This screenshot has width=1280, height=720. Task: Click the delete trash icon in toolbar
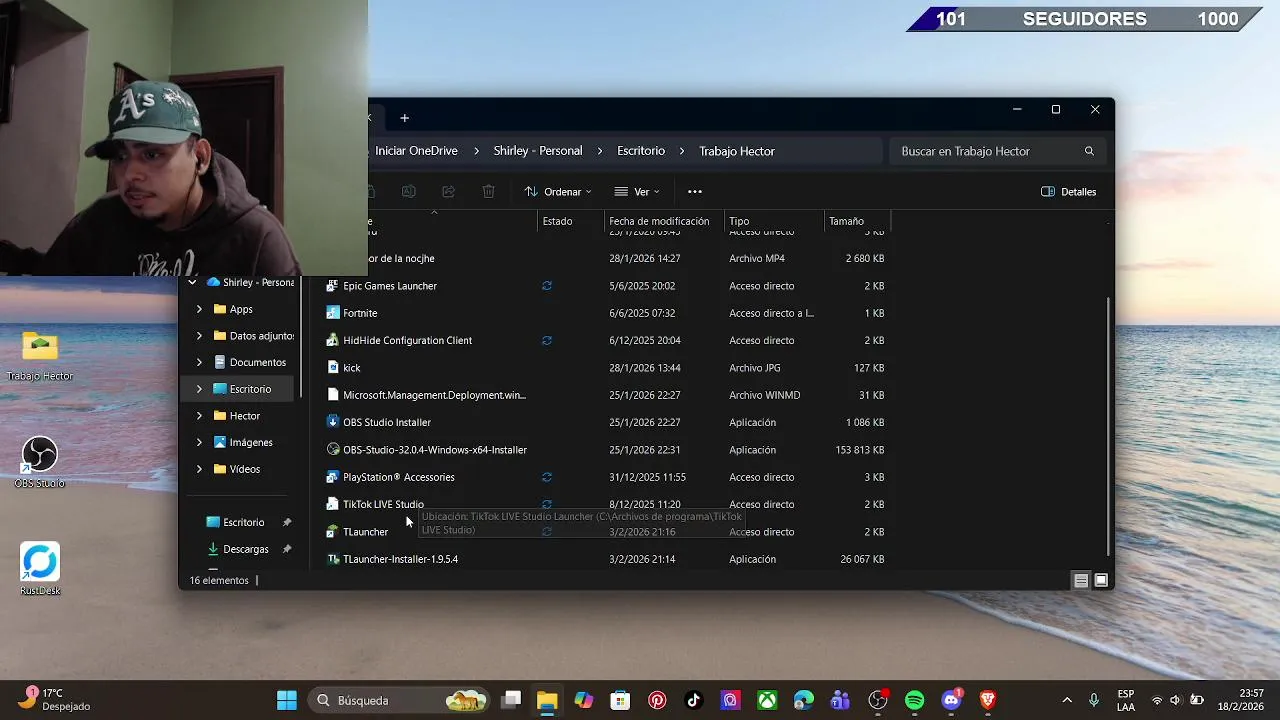click(x=488, y=191)
